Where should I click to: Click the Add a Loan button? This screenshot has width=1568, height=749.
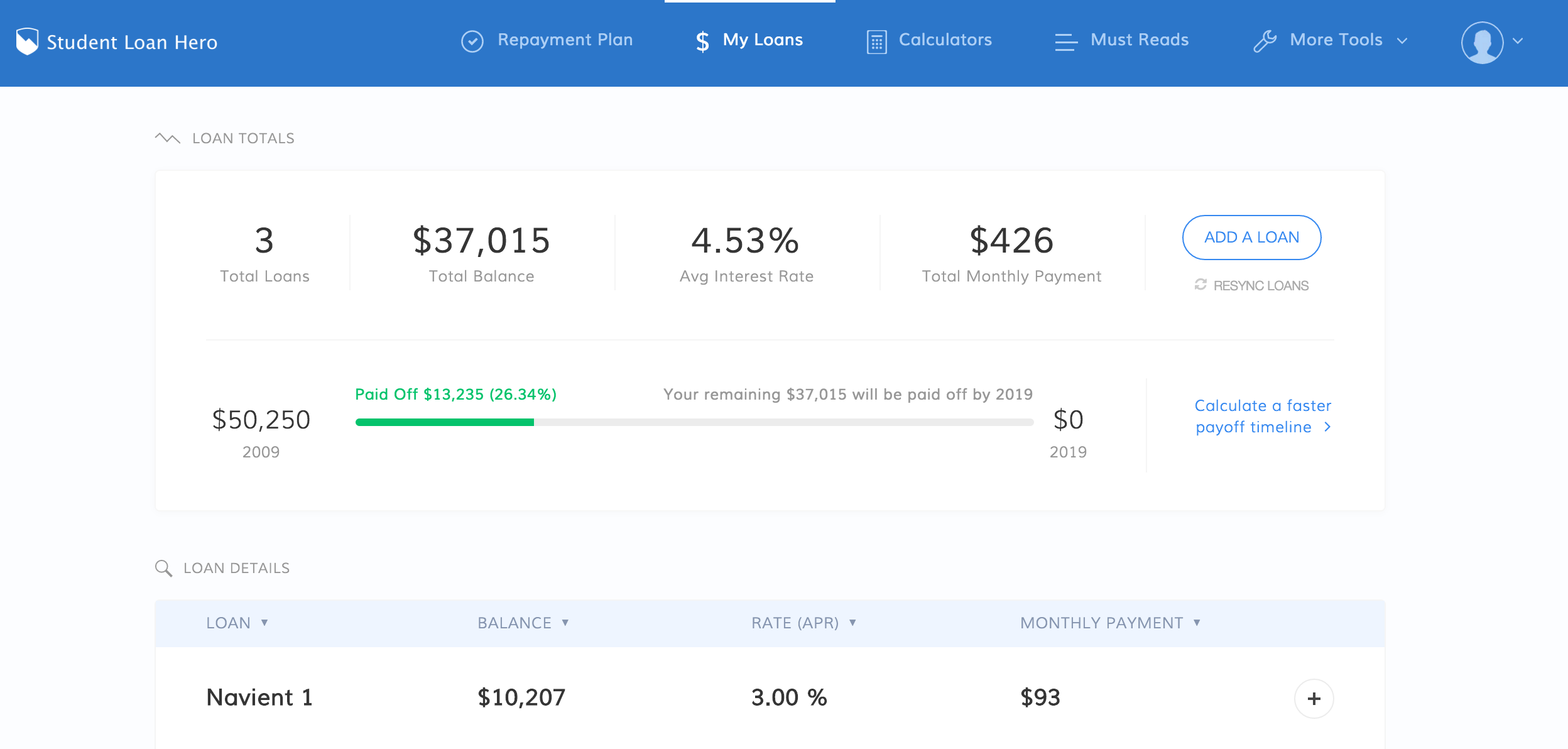tap(1251, 238)
